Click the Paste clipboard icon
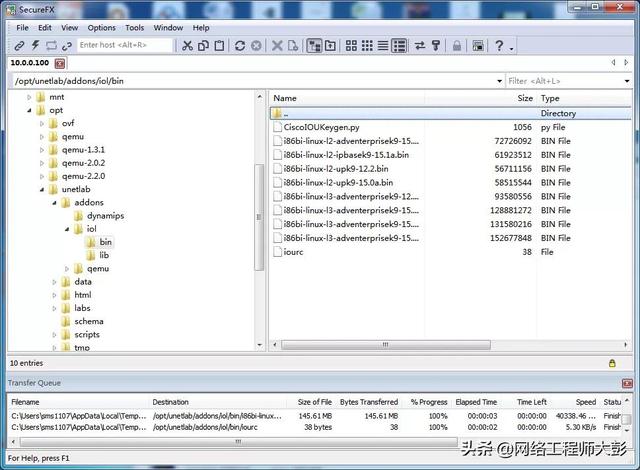This screenshot has height=470, width=640. pos(219,45)
